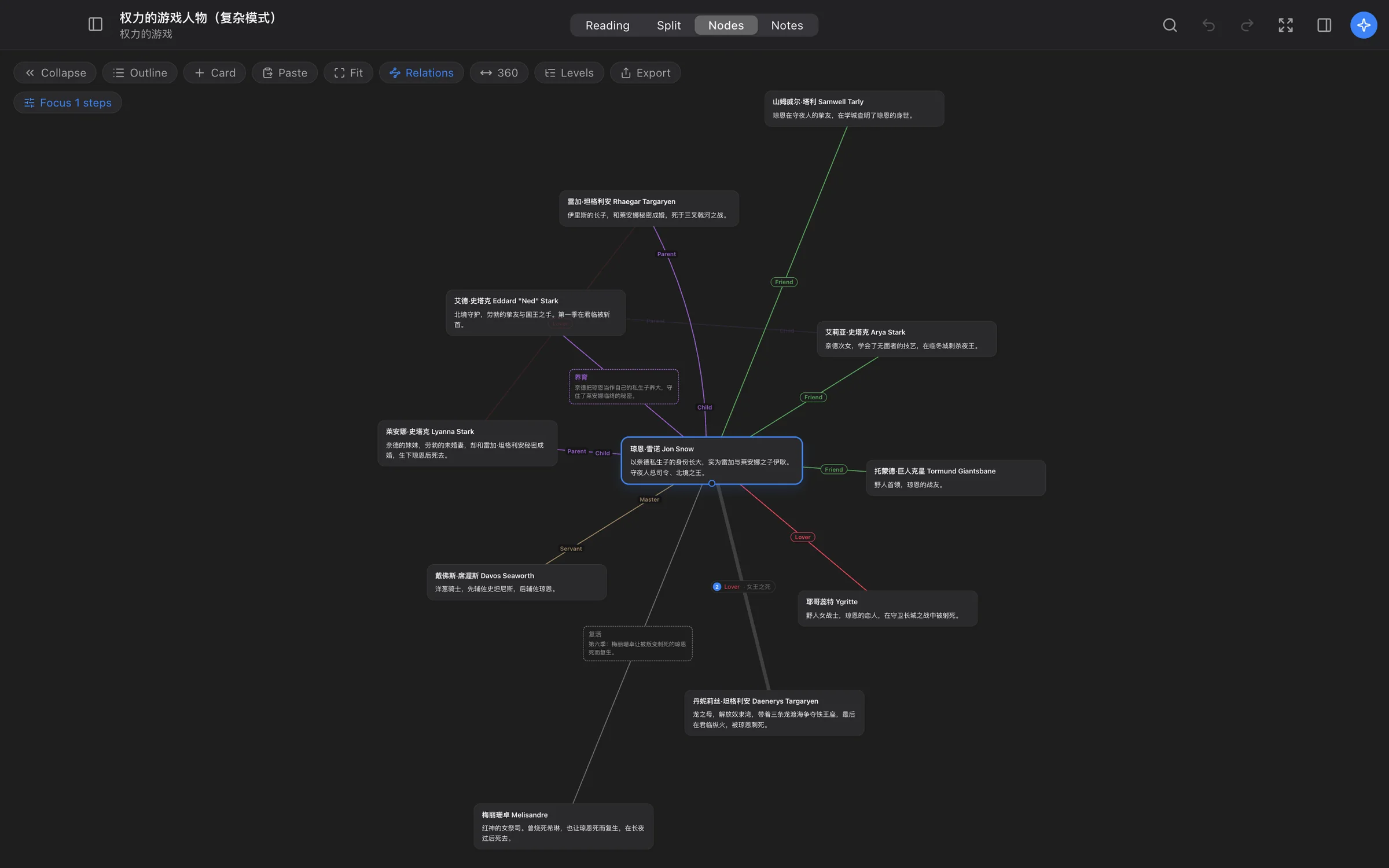Toggle the 360 layout option
Image resolution: width=1389 pixels, height=868 pixels.
(499, 73)
